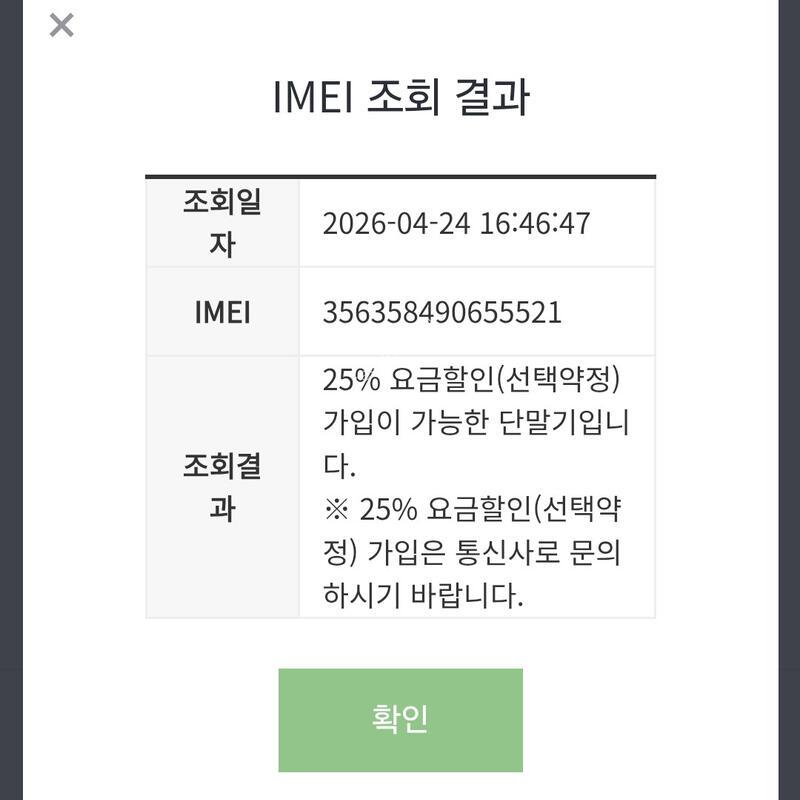Close the IMEI result dialog with X
Viewport: 800px width, 800px height.
(x=61, y=25)
